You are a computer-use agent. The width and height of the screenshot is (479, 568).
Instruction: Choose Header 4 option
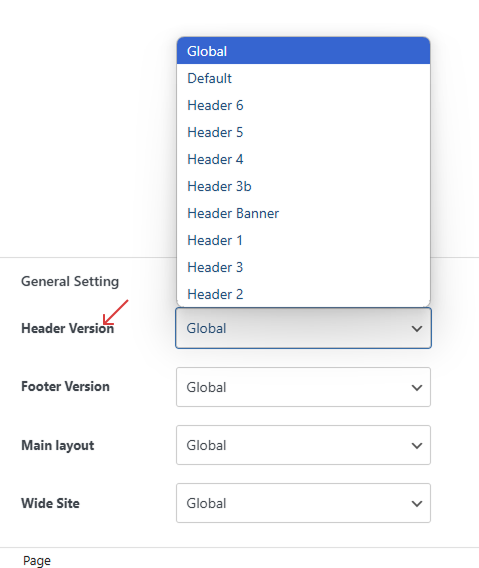click(303, 159)
